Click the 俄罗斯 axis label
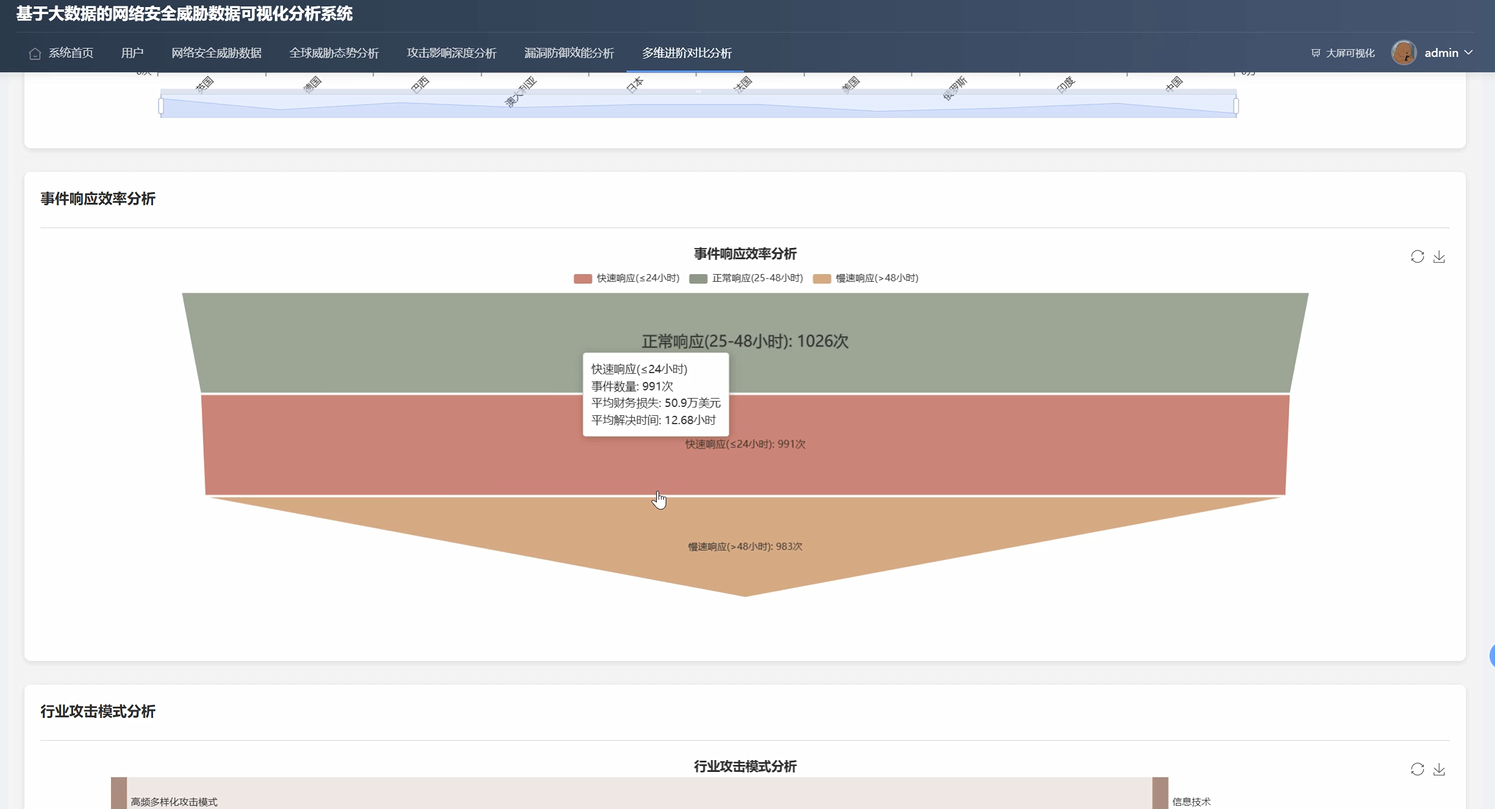Viewport: 1495px width, 809px height. (955, 88)
